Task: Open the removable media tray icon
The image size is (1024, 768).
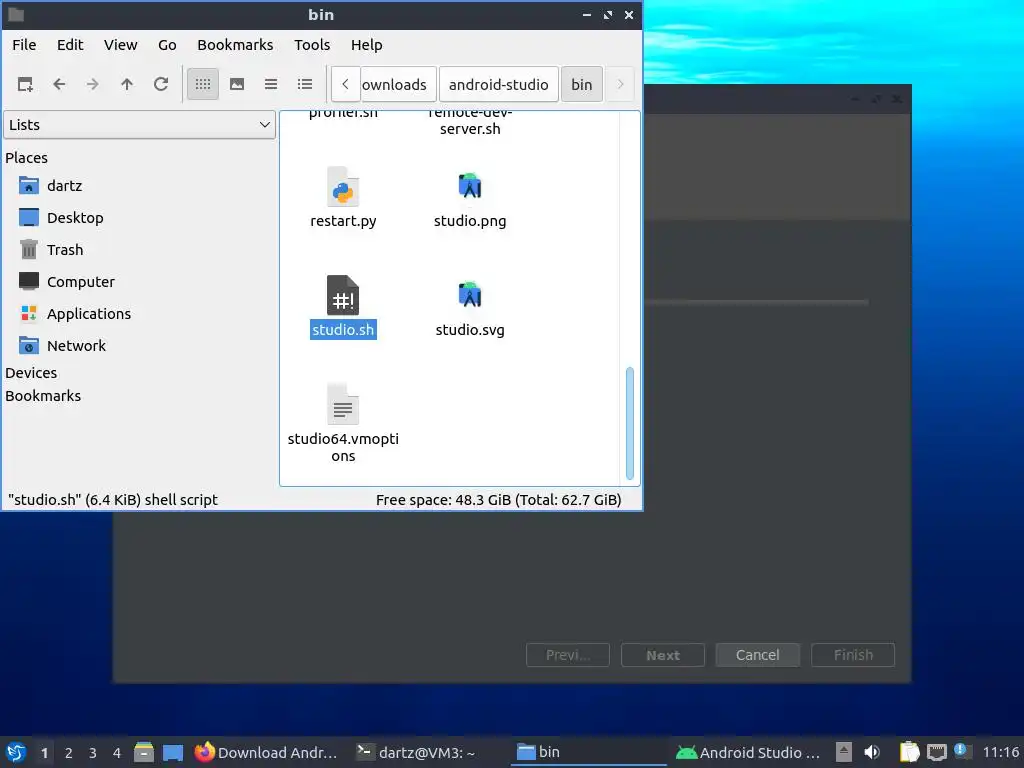Action: (x=844, y=752)
